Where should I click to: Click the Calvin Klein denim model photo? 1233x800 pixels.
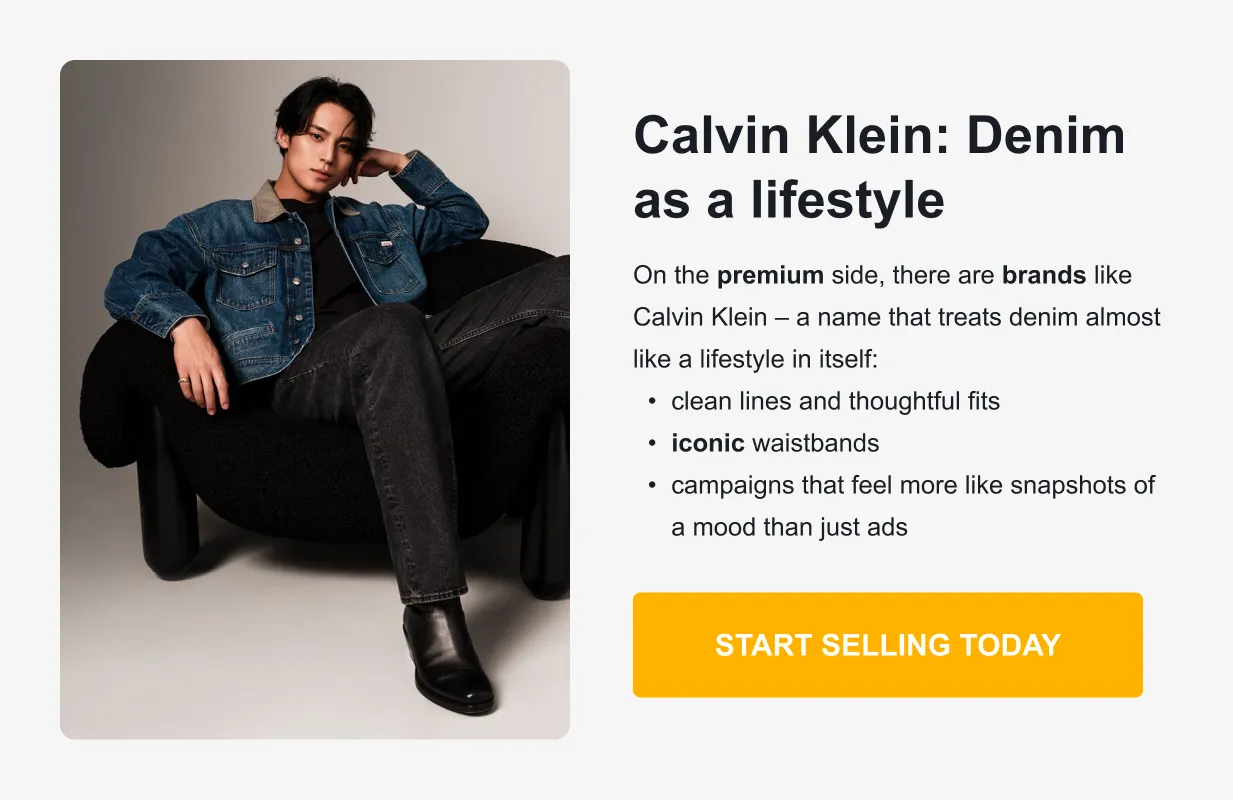[314, 400]
